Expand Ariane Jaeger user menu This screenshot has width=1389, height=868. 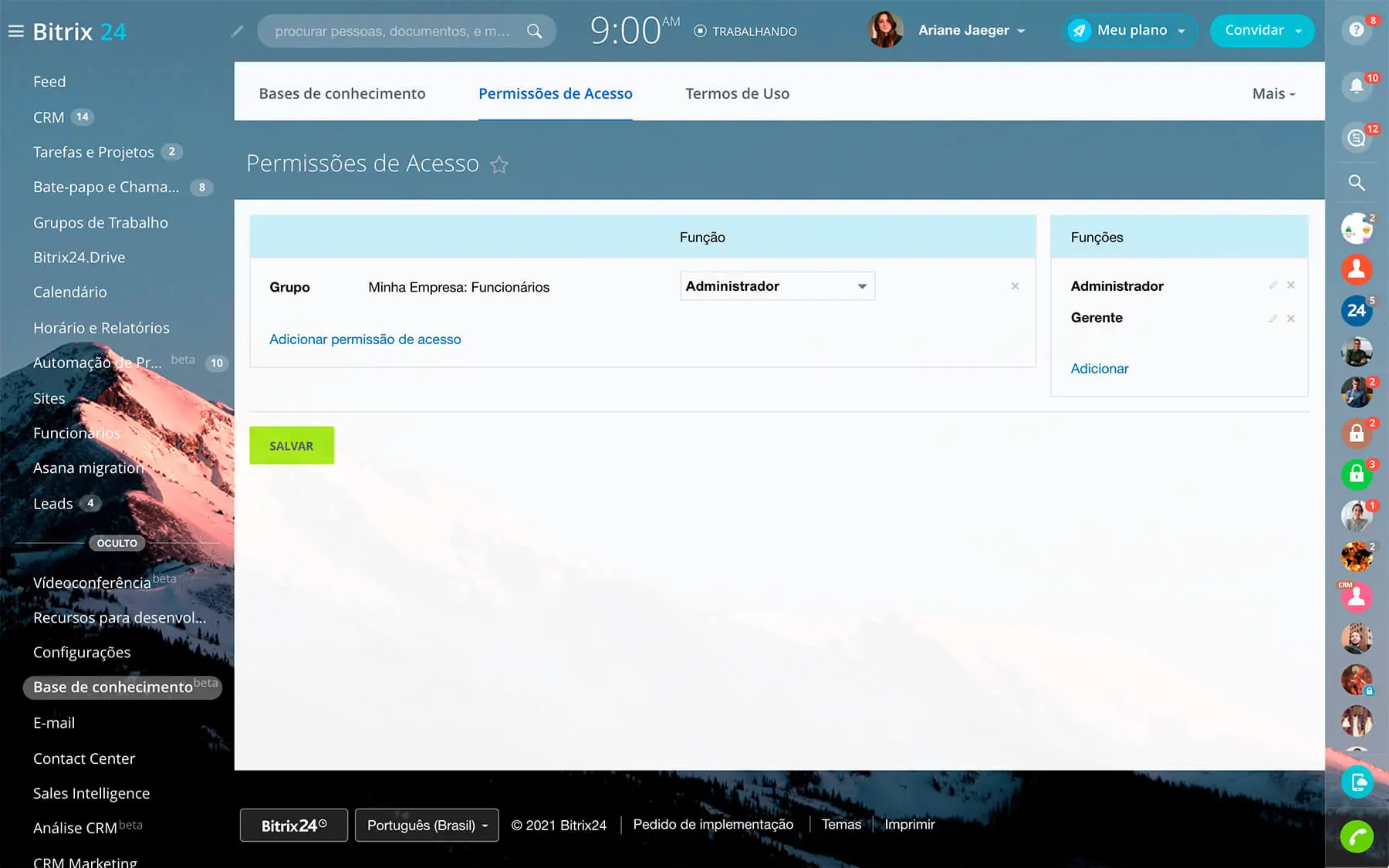[971, 31]
